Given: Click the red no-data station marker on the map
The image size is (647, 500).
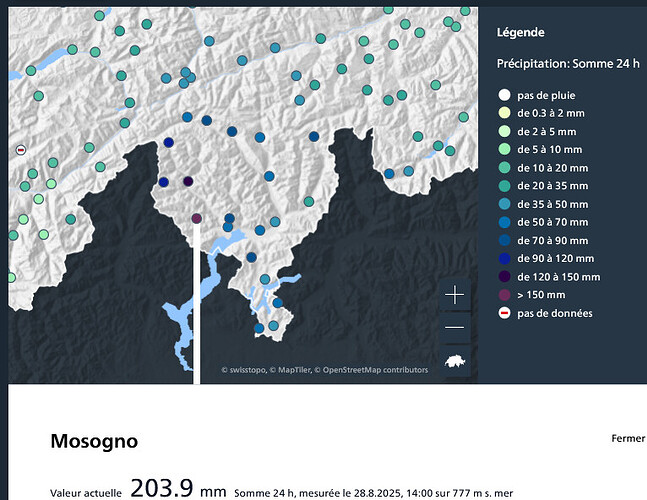Looking at the screenshot, I should coord(20,150).
